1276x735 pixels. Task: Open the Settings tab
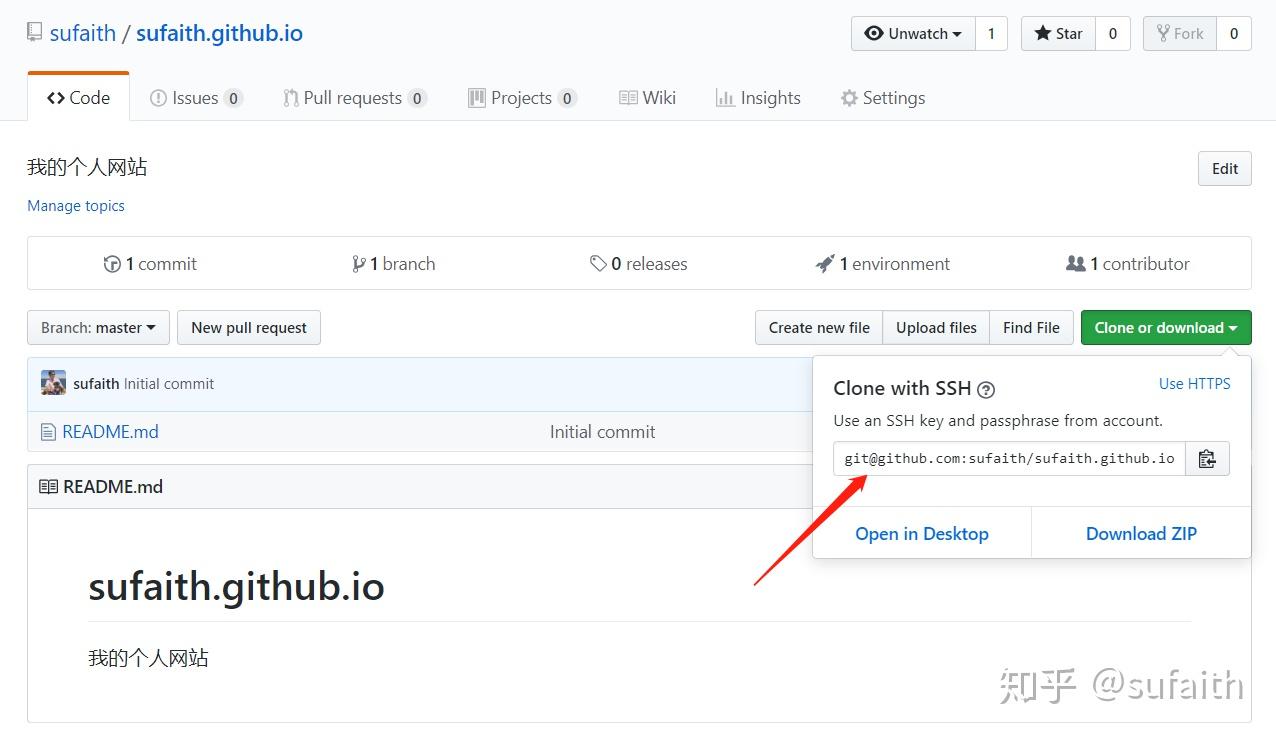coord(883,97)
